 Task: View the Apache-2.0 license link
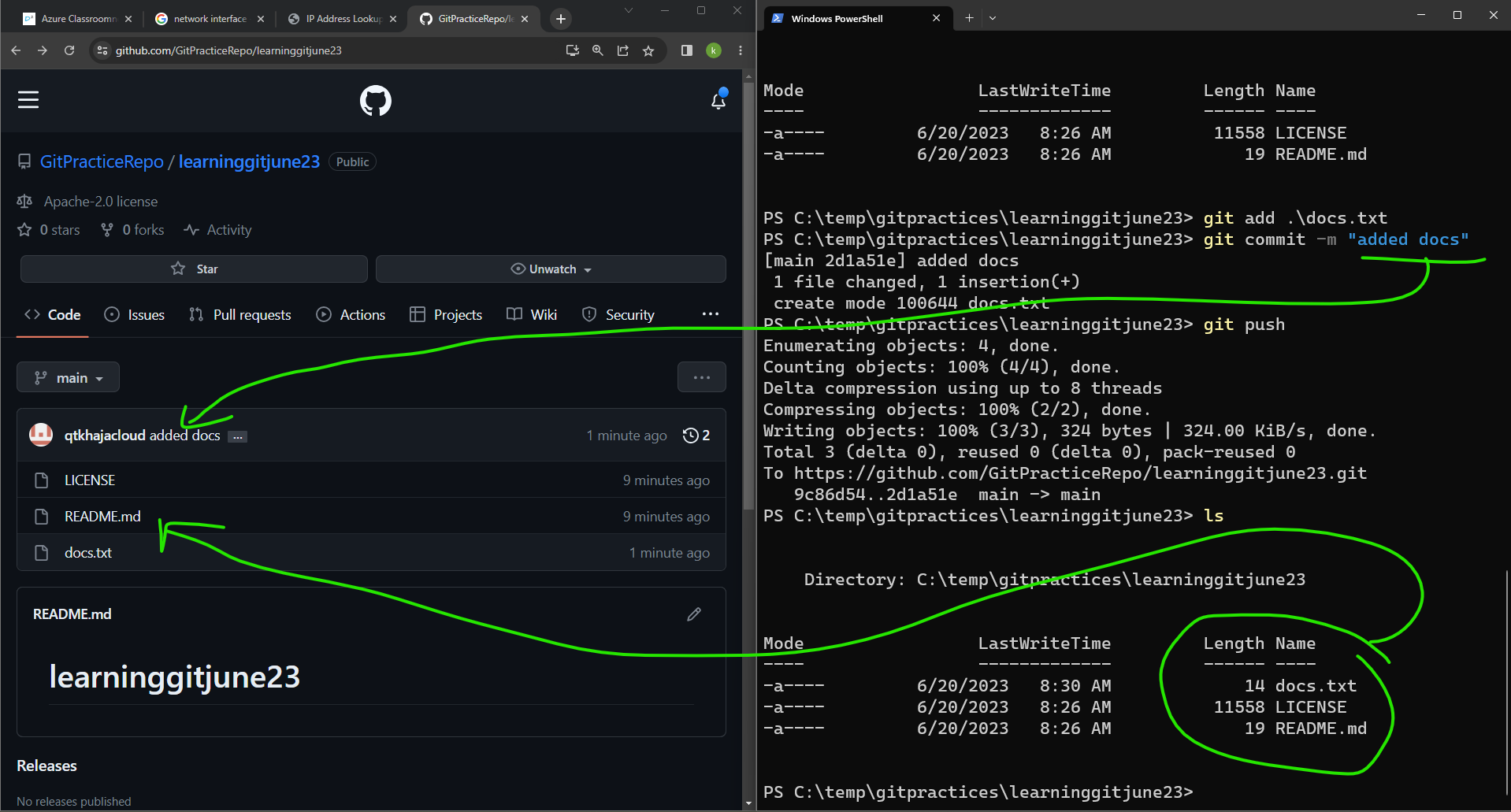coord(101,202)
